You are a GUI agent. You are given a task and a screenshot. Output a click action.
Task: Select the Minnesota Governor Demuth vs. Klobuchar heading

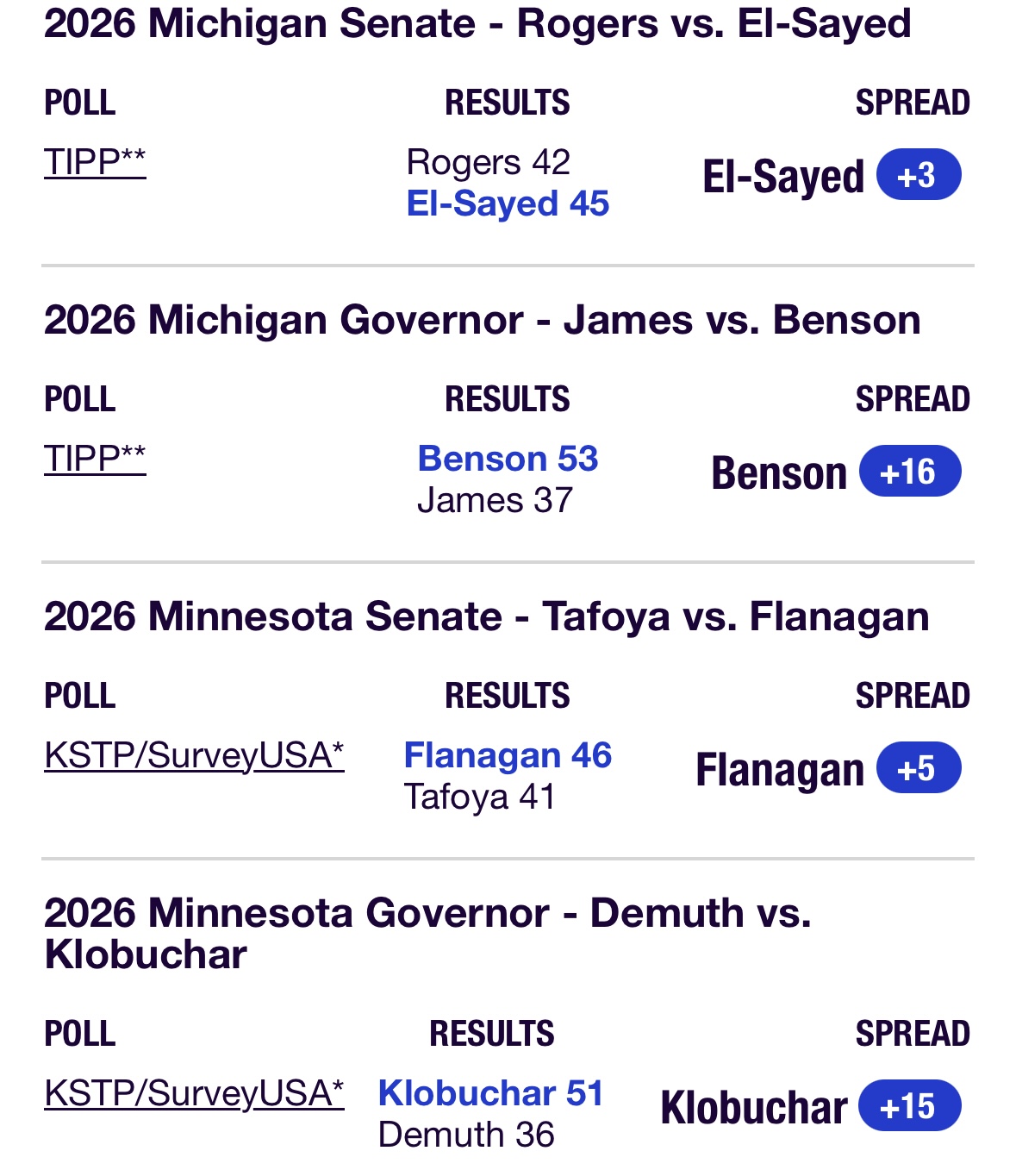click(x=428, y=934)
